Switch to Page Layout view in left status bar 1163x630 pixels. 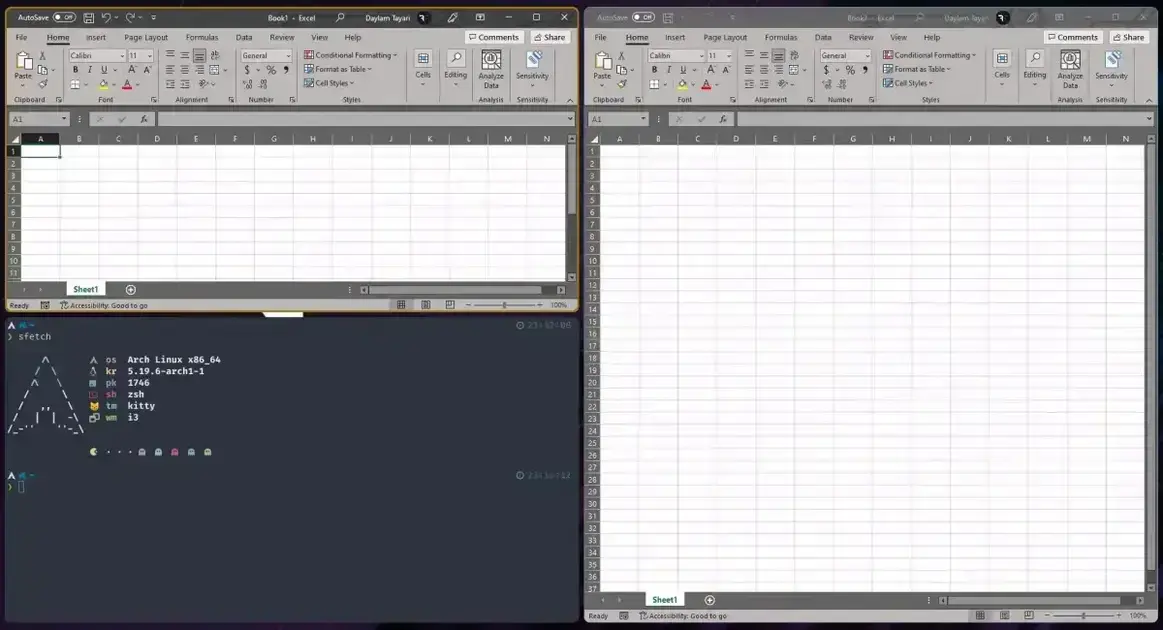426,305
